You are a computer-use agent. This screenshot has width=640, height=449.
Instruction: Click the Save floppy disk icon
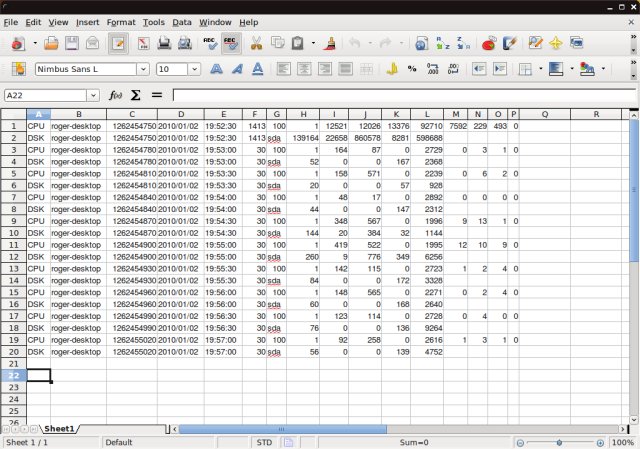click(72, 43)
